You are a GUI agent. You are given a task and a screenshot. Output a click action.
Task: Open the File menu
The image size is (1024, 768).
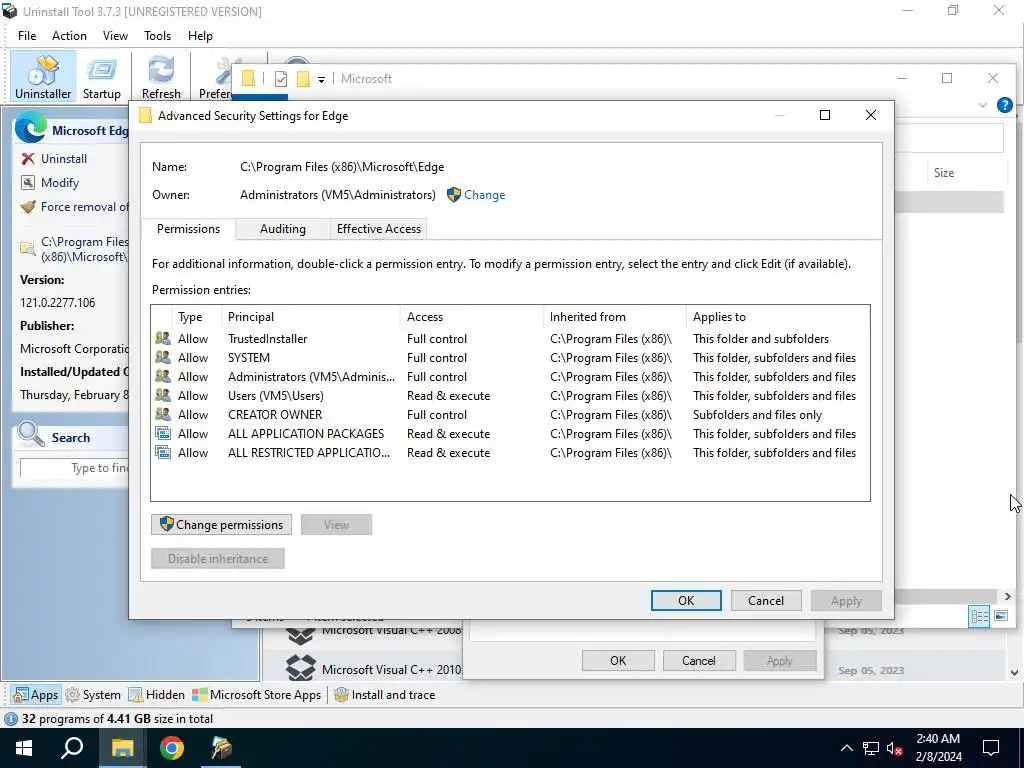click(x=27, y=36)
